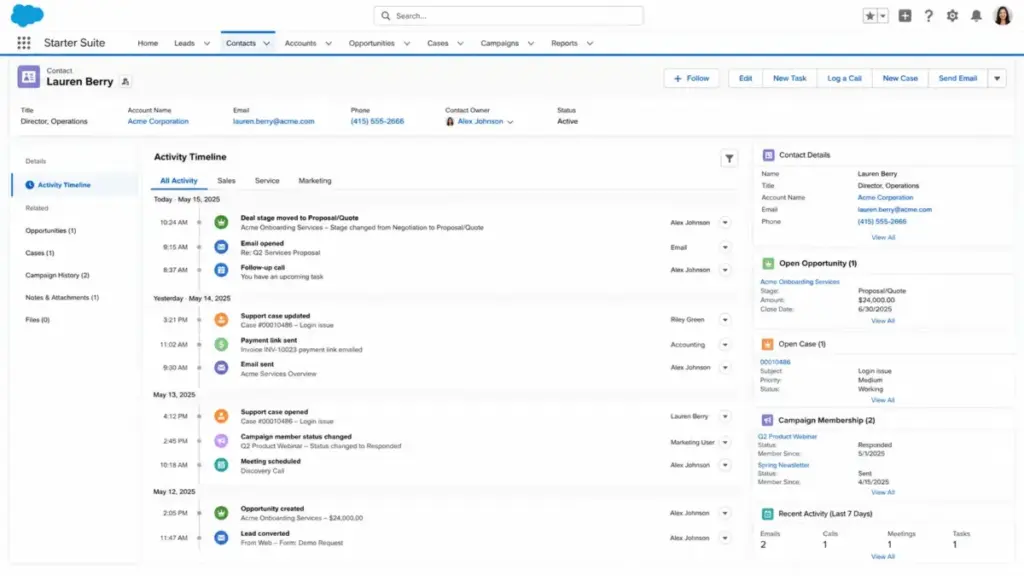The height and width of the screenshot is (576, 1024).
Task: Click the hierarchy icon next to Lauren Berry
Action: [x=125, y=82]
